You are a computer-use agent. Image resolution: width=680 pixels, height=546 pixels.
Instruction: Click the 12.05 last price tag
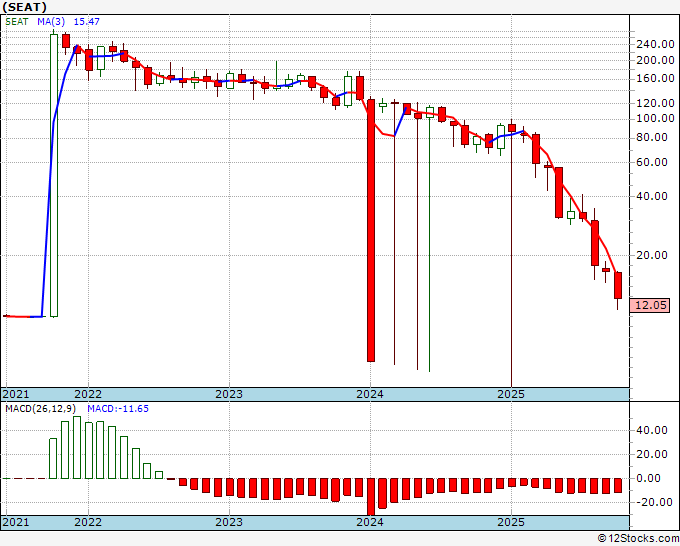click(x=650, y=305)
